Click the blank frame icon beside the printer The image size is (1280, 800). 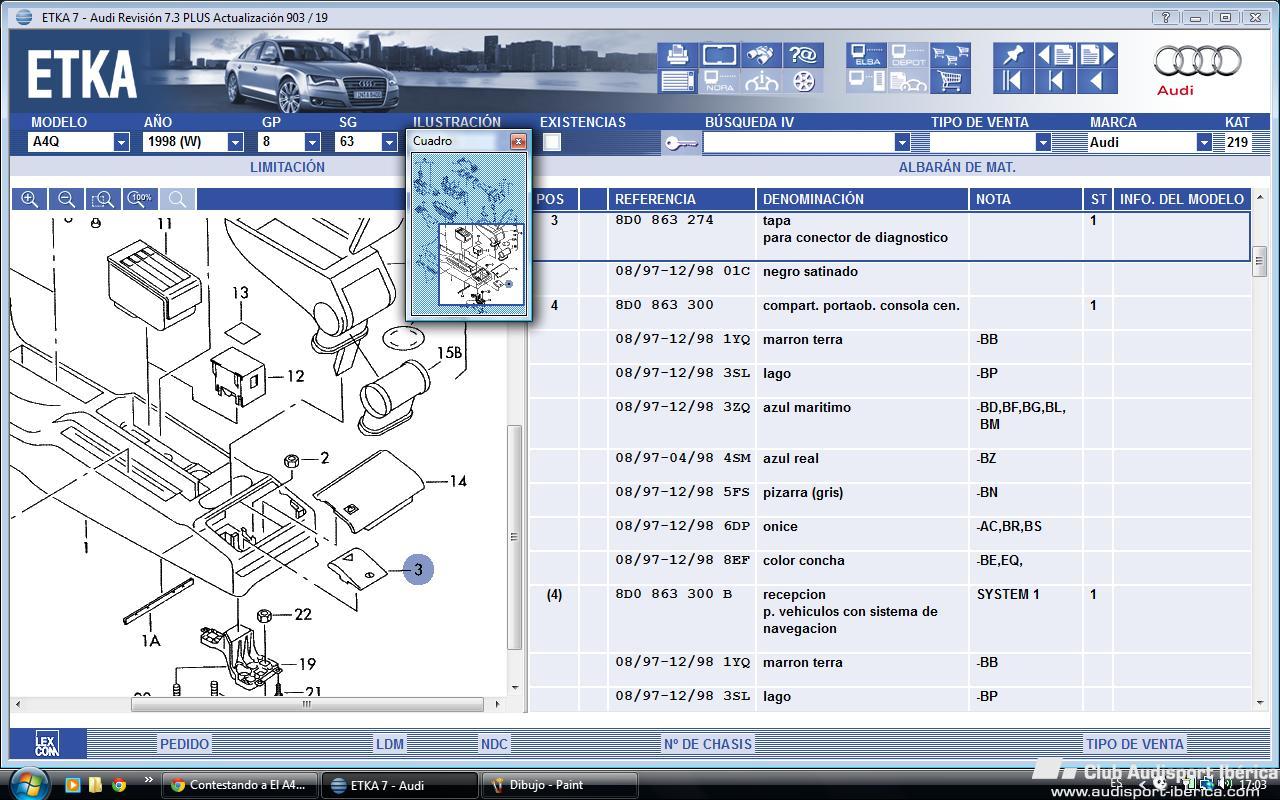pos(720,55)
